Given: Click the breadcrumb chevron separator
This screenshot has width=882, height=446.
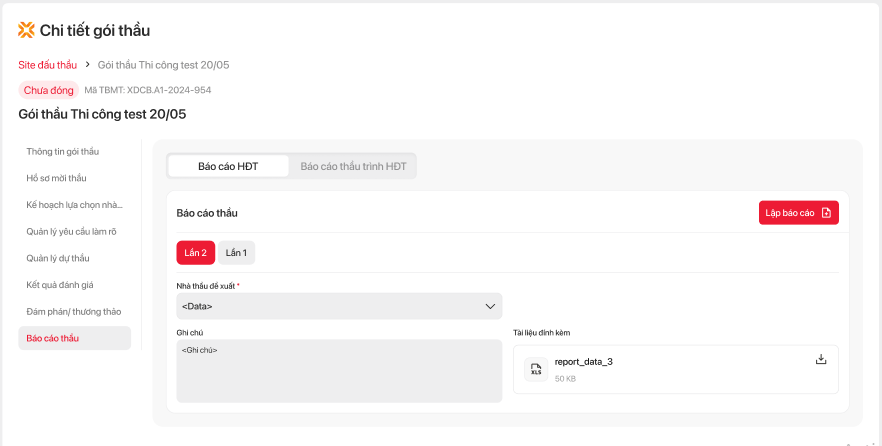Looking at the screenshot, I should [x=87, y=65].
